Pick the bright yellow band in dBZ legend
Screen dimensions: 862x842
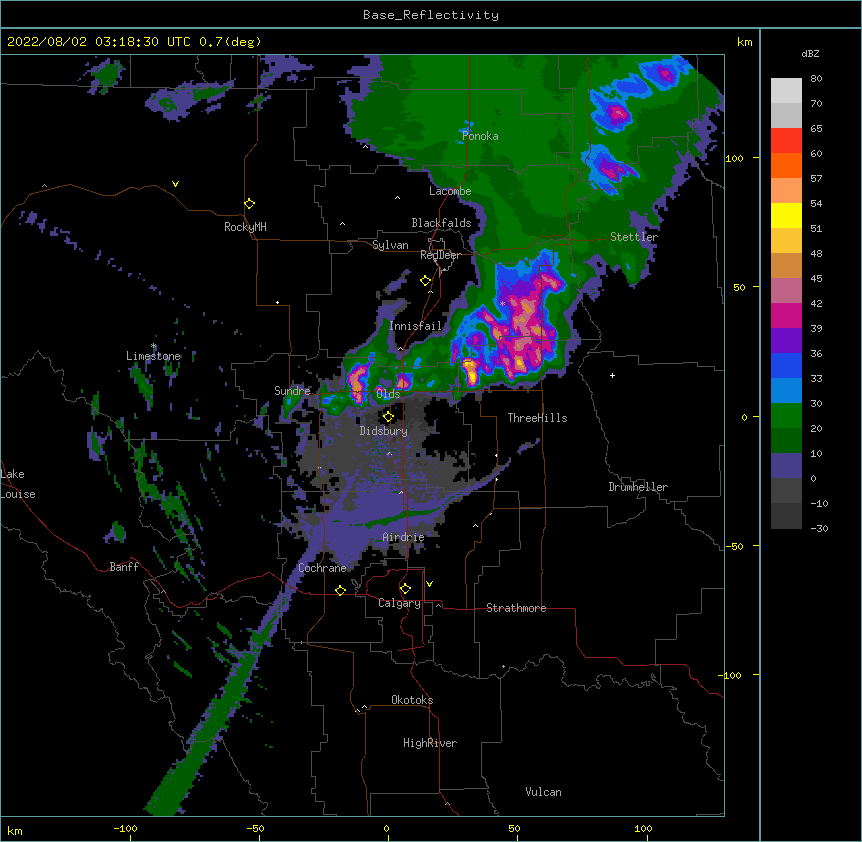tap(786, 215)
